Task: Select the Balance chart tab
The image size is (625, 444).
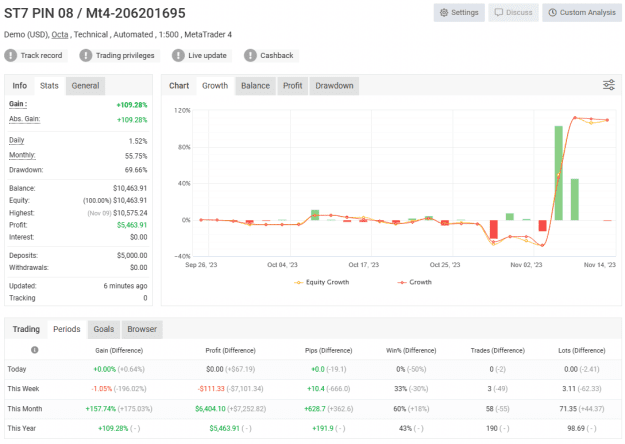Action: click(256, 86)
